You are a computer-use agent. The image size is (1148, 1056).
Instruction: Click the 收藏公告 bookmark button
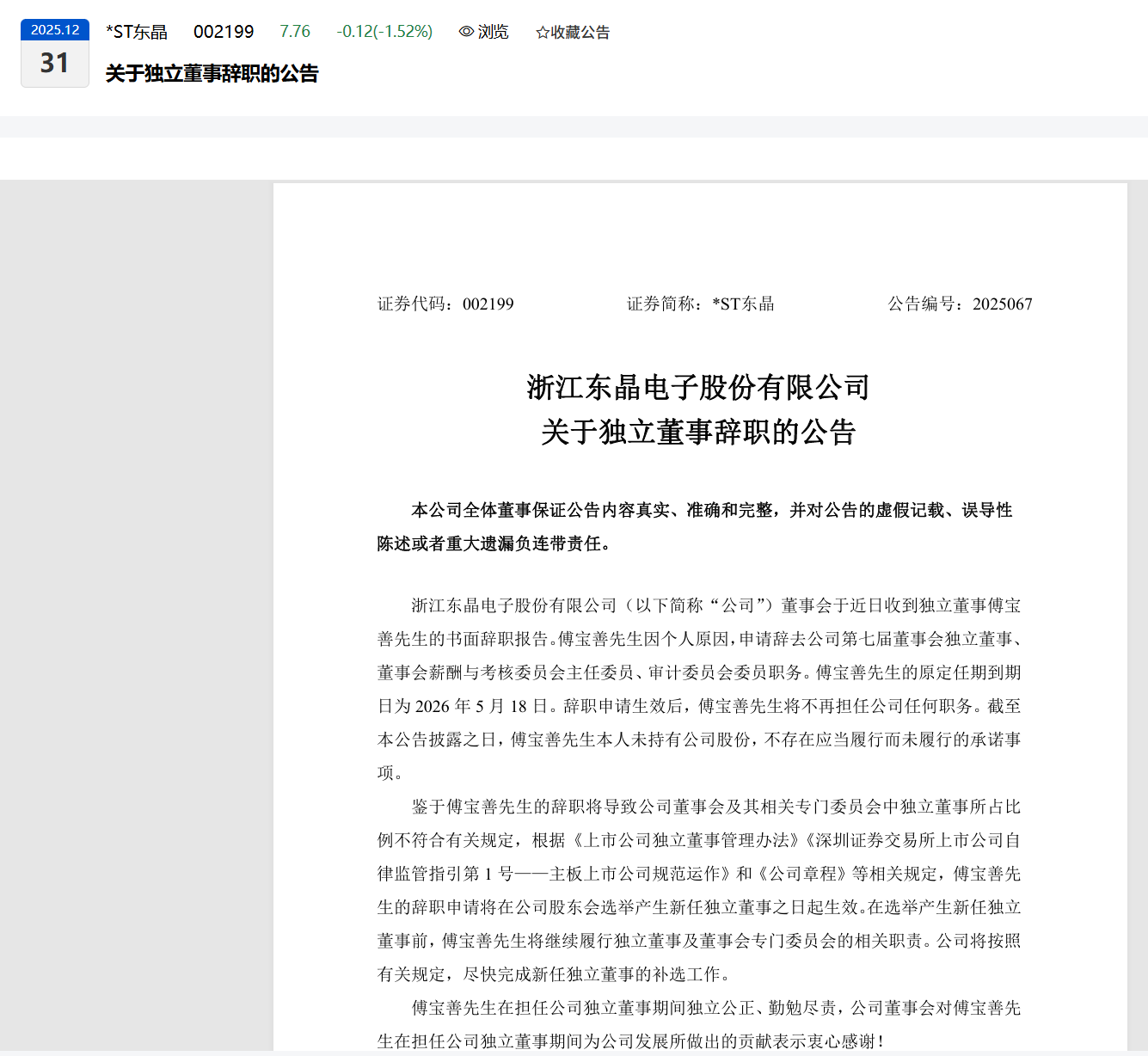point(573,33)
